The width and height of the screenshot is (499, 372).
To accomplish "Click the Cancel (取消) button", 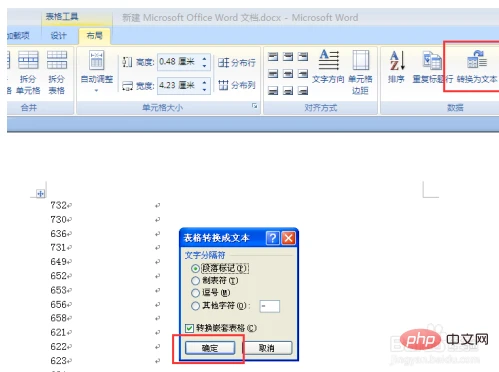I will click(267, 348).
